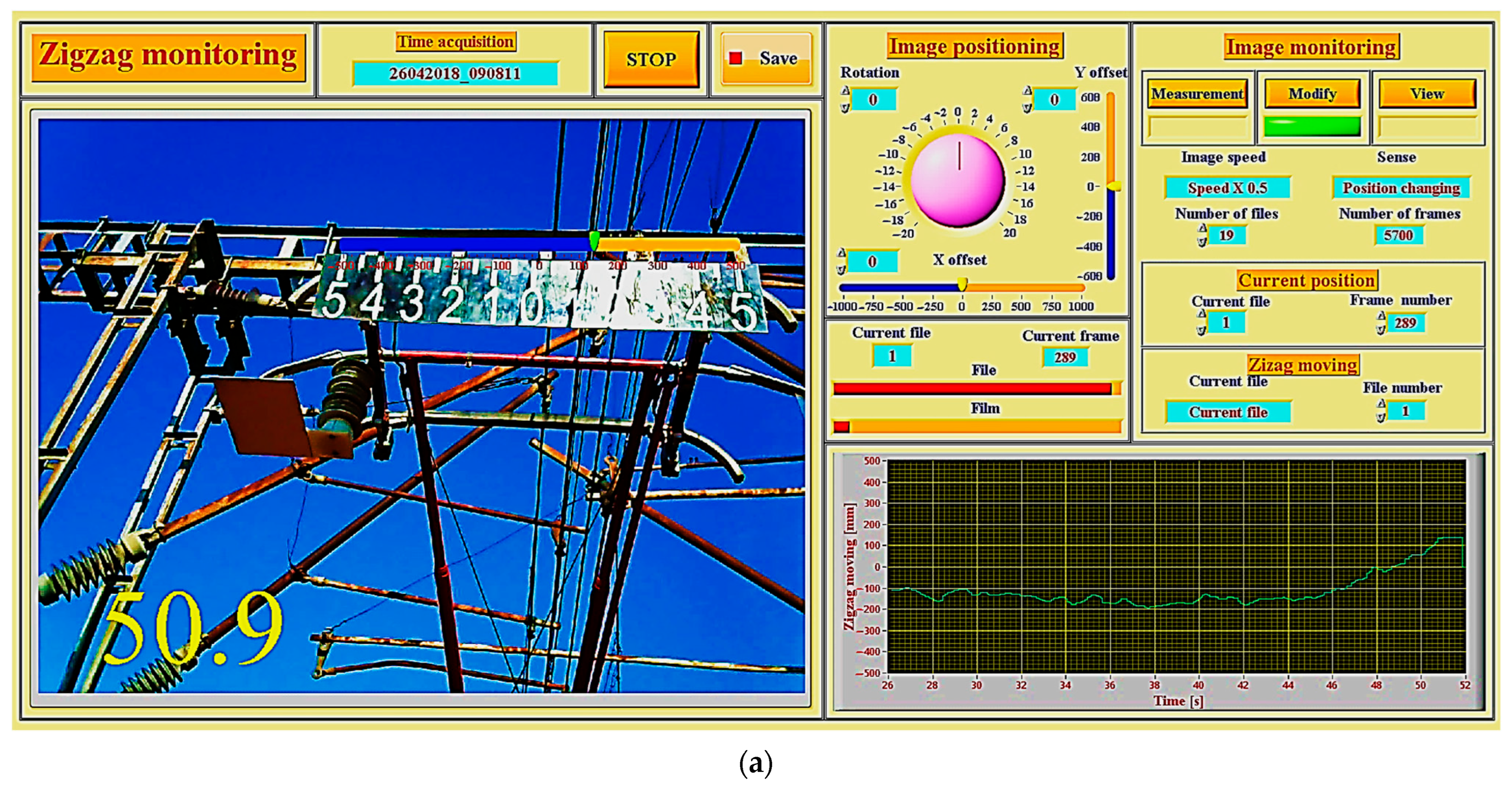
Task: Increase the Number of files stepper
Action: [x=1202, y=228]
